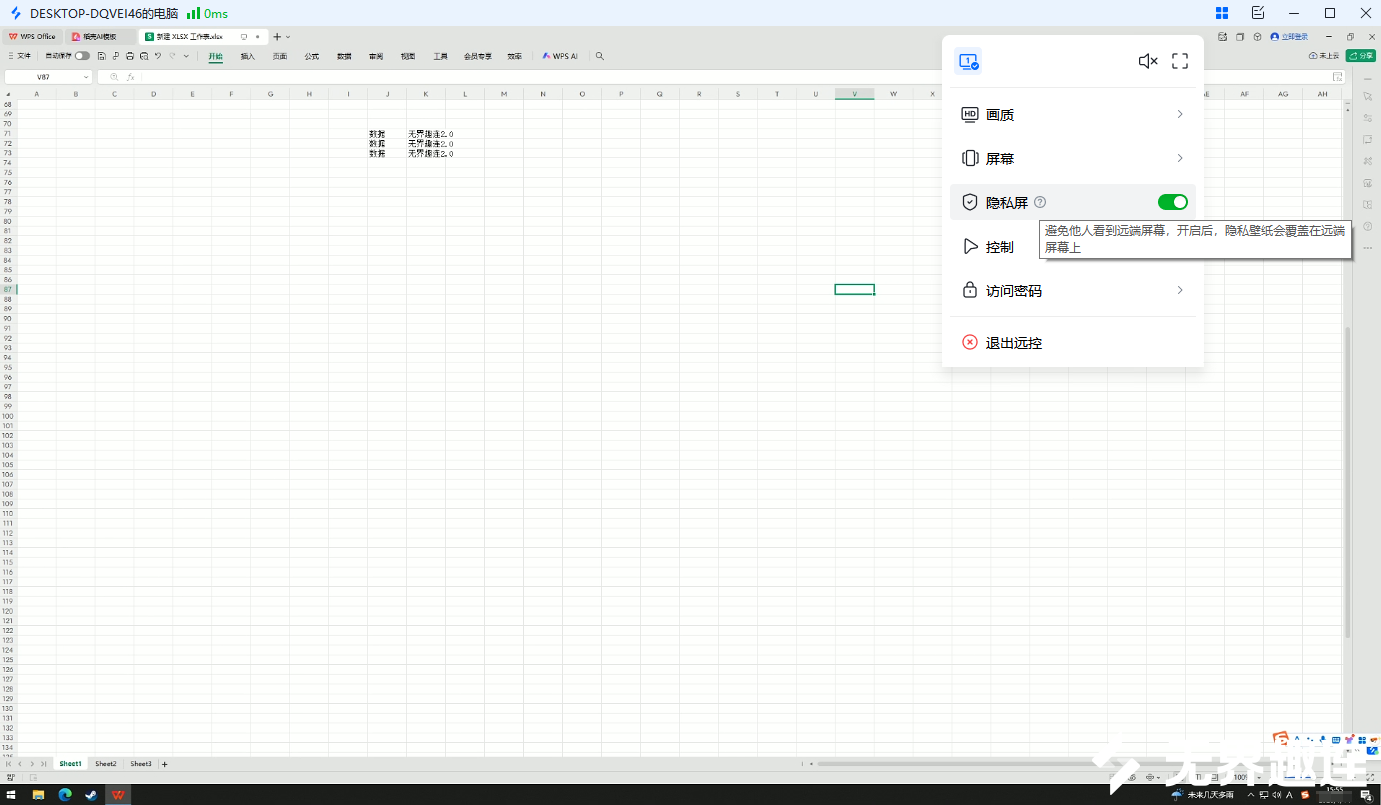Launch Microsoft Edge from the taskbar
The image size is (1381, 805).
(65, 795)
